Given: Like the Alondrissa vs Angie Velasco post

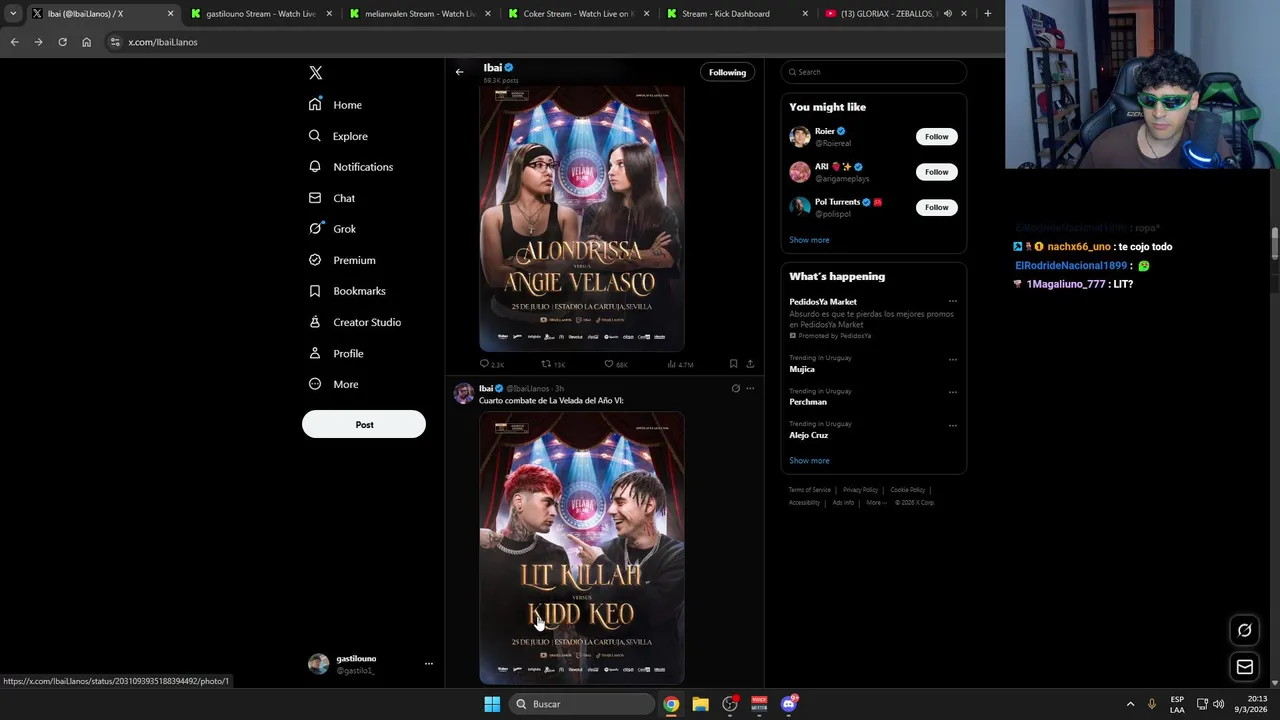Looking at the screenshot, I should [609, 364].
